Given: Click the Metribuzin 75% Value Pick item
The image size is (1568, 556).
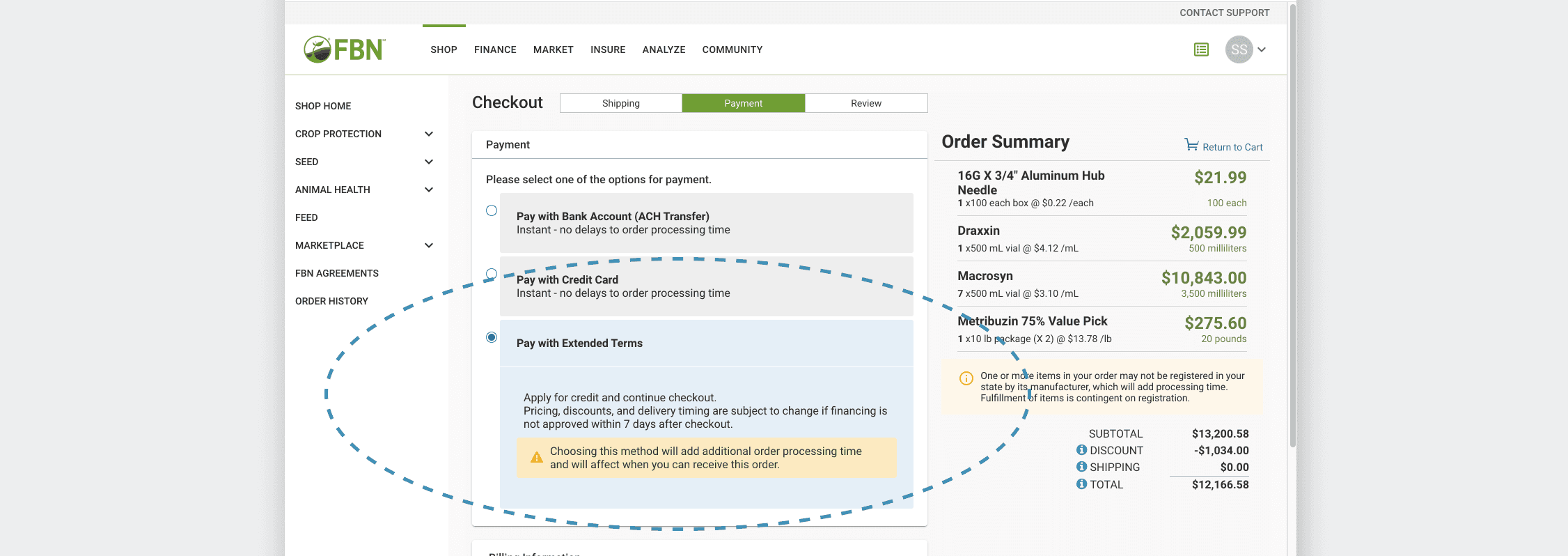Looking at the screenshot, I should click(x=1033, y=321).
